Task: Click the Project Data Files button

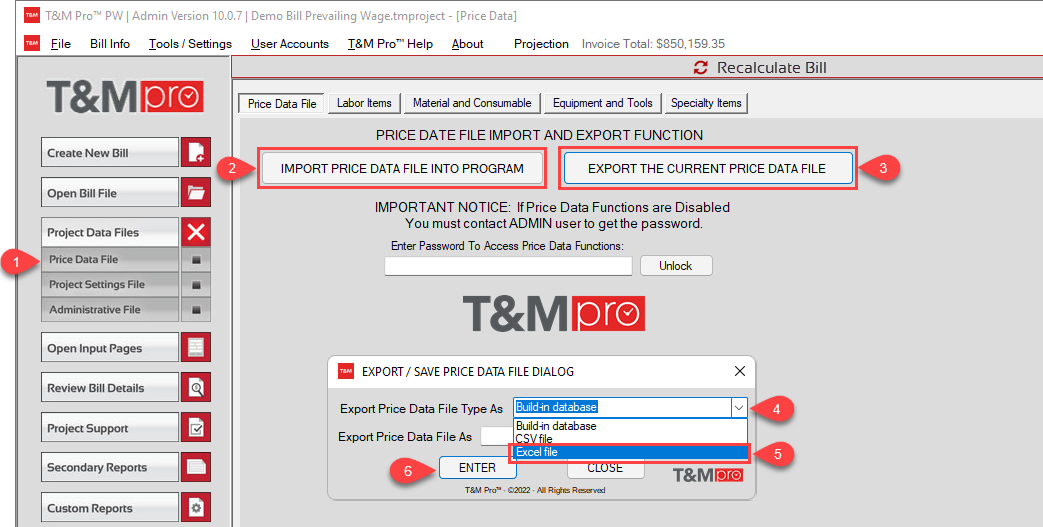Action: coord(110,232)
